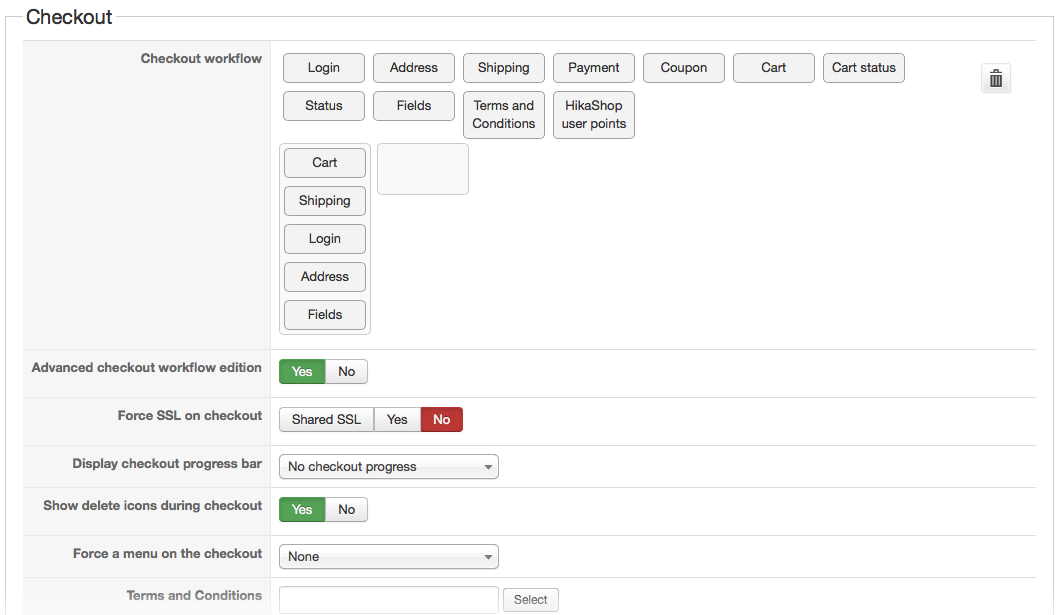
Task: Click the trash bin icon in checkout workflow
Action: pyautogui.click(x=995, y=78)
